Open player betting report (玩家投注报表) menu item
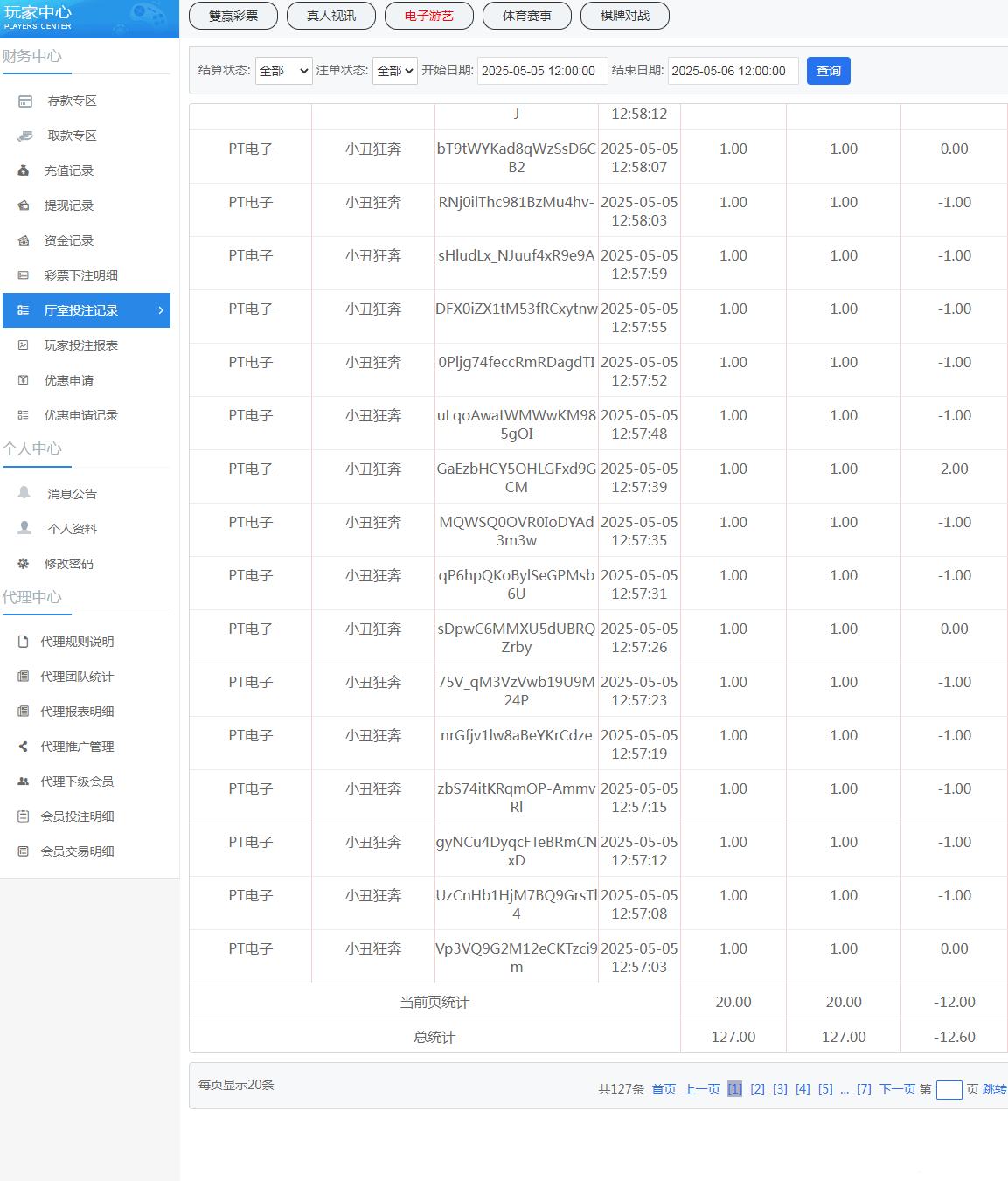The height and width of the screenshot is (1181, 1008). [80, 345]
